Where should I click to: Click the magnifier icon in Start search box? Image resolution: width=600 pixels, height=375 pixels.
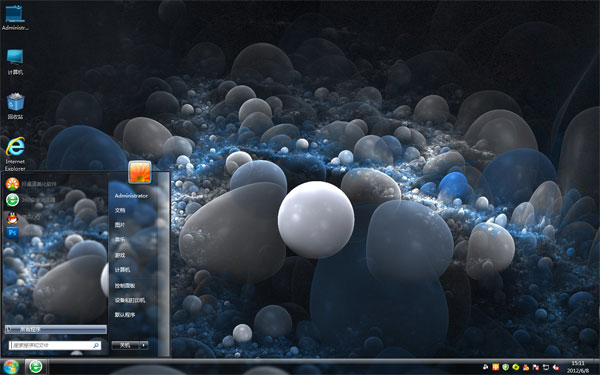pos(96,345)
